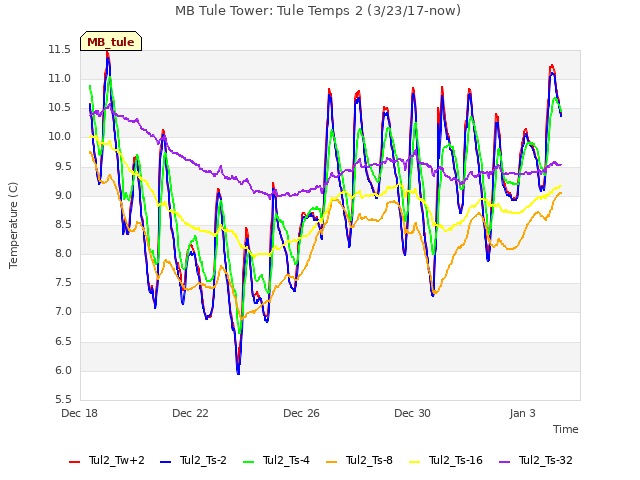This screenshot has height=480, width=640.
Task: Click the 9.0 y-axis tick label
Action: click(63, 196)
